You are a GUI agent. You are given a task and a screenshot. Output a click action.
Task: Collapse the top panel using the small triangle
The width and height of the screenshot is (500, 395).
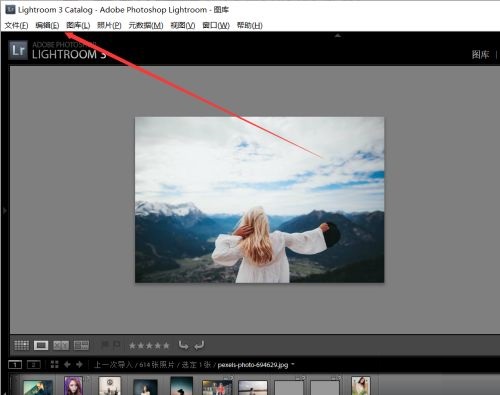coord(338,35)
